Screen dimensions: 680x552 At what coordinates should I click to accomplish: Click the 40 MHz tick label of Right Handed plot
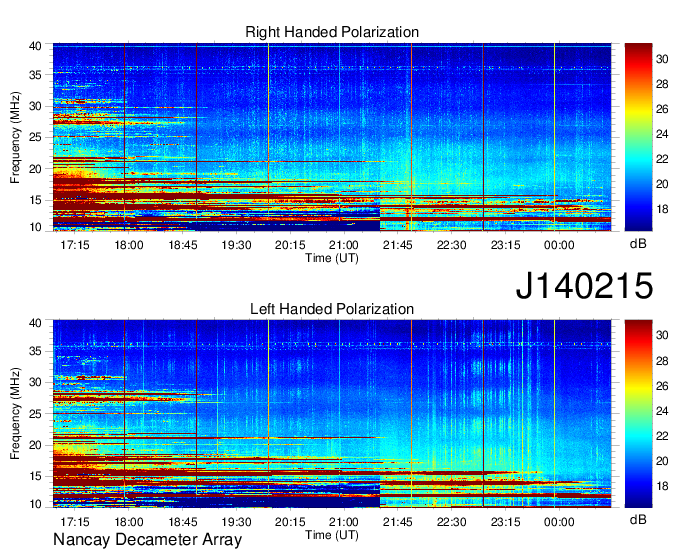tap(35, 46)
